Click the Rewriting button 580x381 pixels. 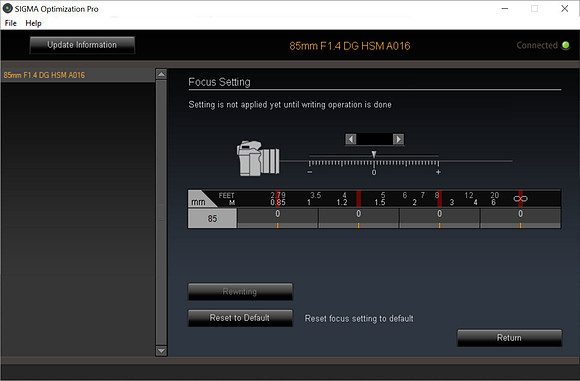pyautogui.click(x=240, y=292)
